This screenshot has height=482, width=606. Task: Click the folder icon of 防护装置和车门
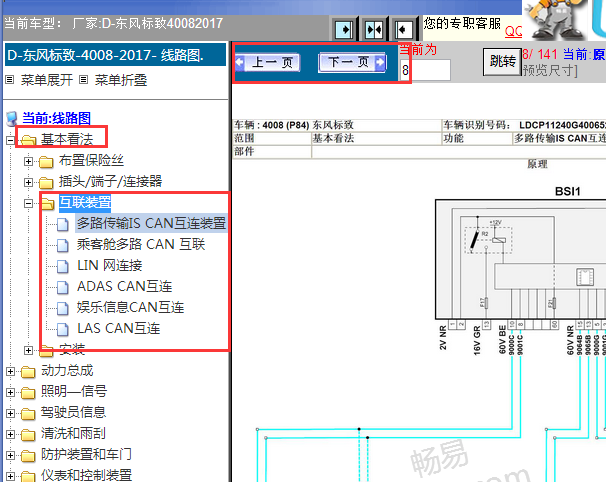[x=28, y=456]
